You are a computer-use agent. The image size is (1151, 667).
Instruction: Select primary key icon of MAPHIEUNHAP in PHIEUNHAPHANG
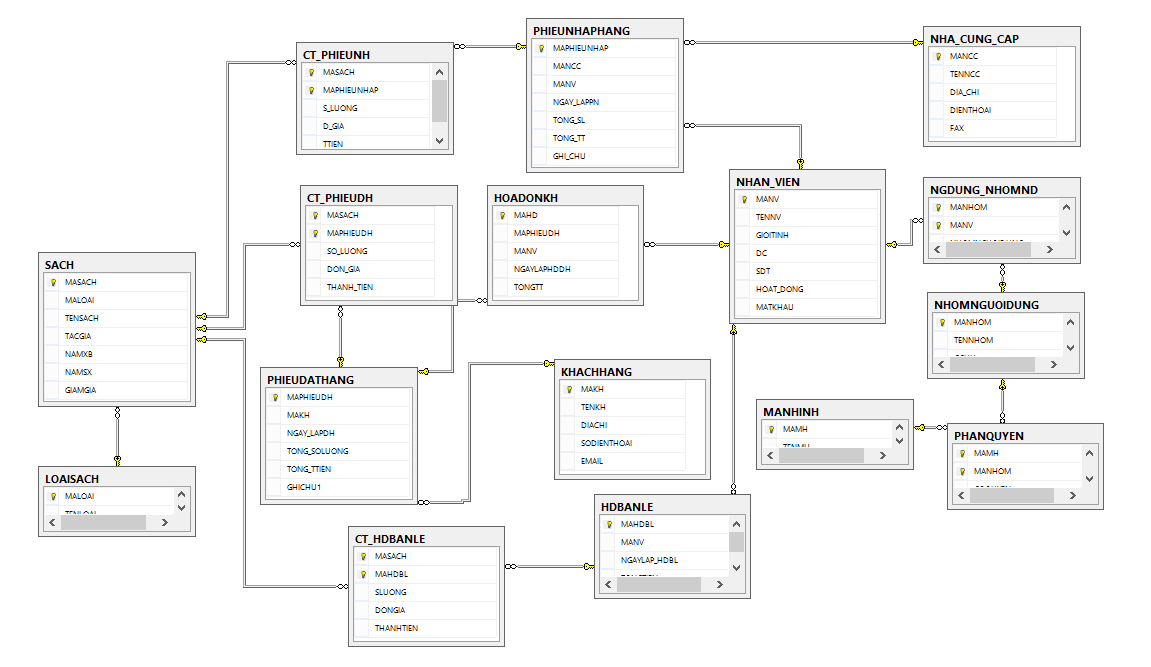click(542, 48)
